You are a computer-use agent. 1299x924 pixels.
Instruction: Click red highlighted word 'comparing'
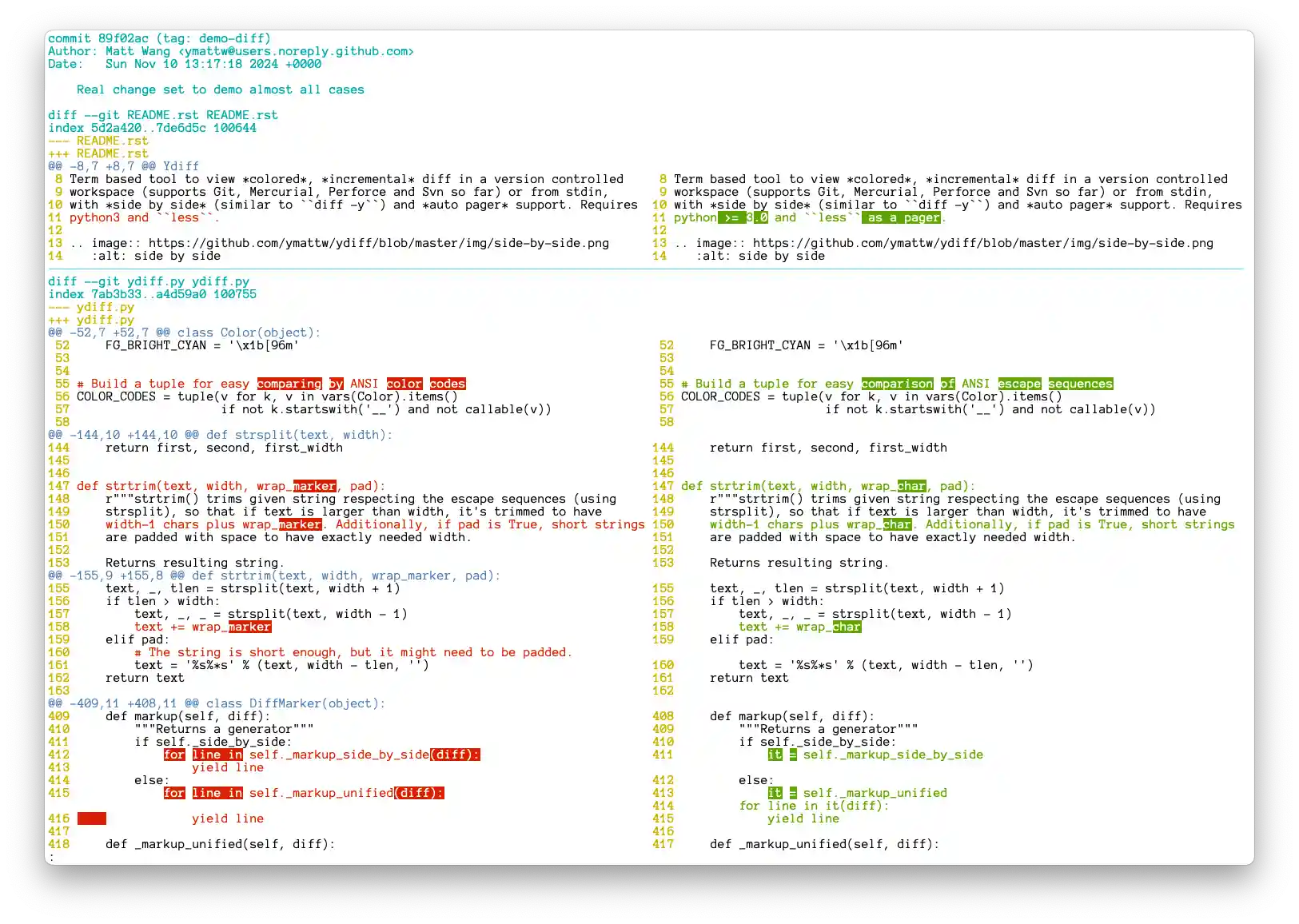tap(289, 384)
